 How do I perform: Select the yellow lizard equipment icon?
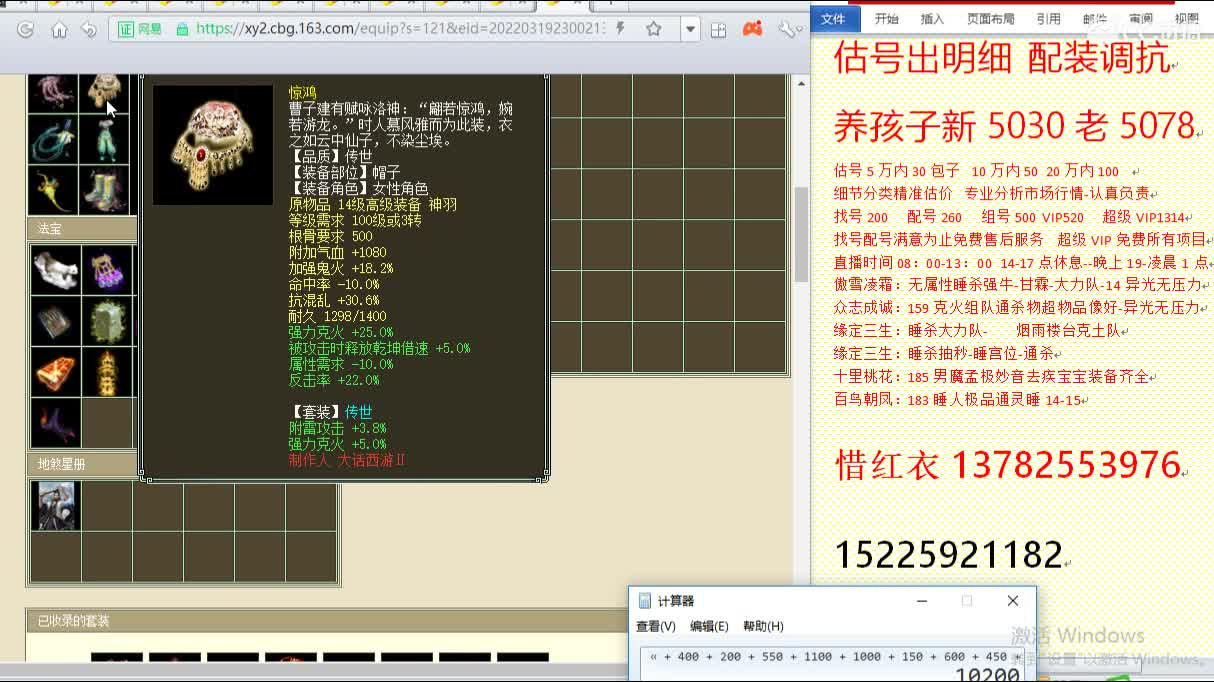pos(53,190)
